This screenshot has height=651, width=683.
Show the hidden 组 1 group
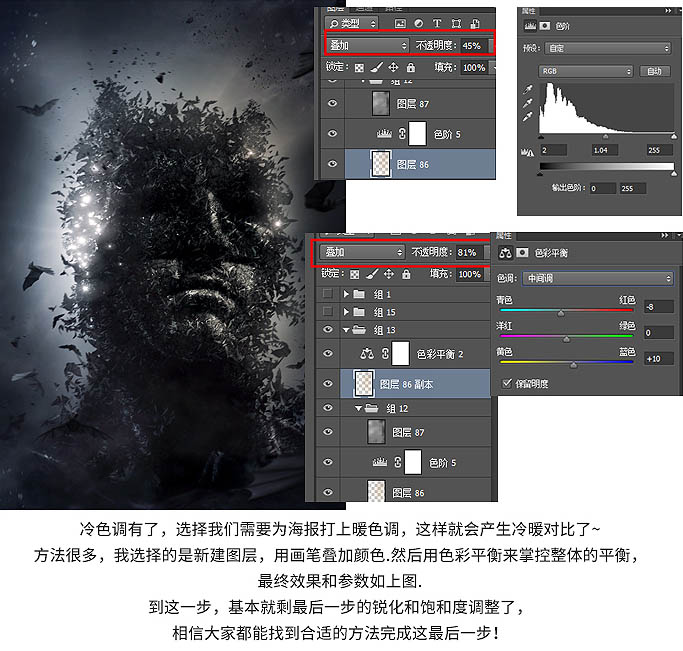pos(328,294)
